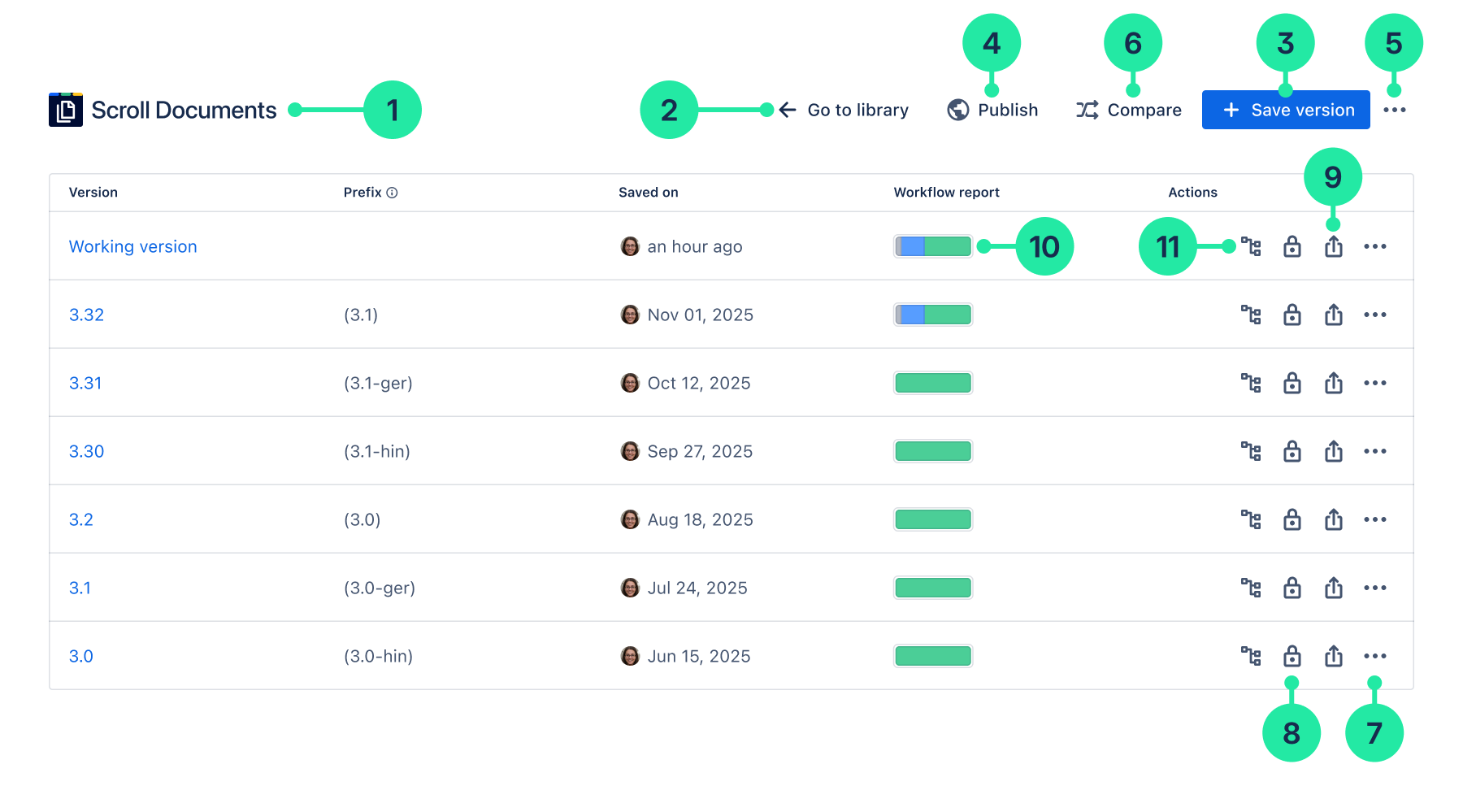
Task: Click export icon for version 3.1
Action: [x=1334, y=588]
